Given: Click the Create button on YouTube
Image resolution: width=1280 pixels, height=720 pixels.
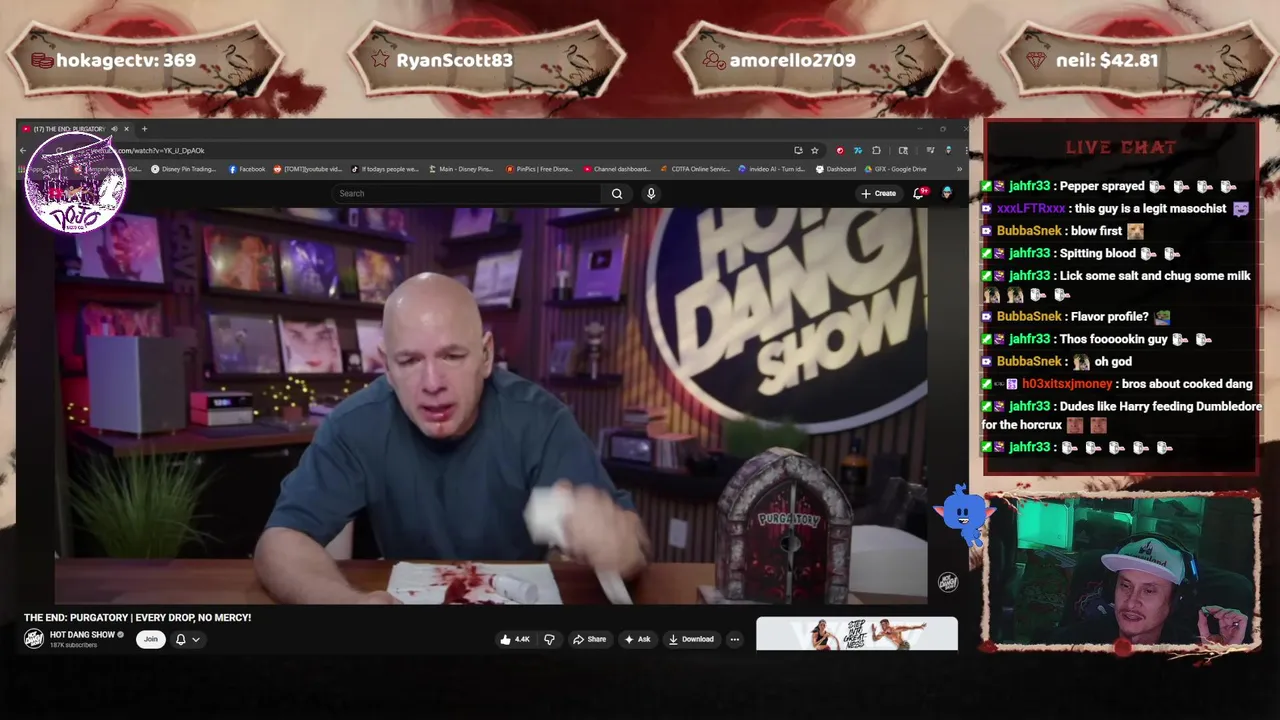Looking at the screenshot, I should click(879, 193).
